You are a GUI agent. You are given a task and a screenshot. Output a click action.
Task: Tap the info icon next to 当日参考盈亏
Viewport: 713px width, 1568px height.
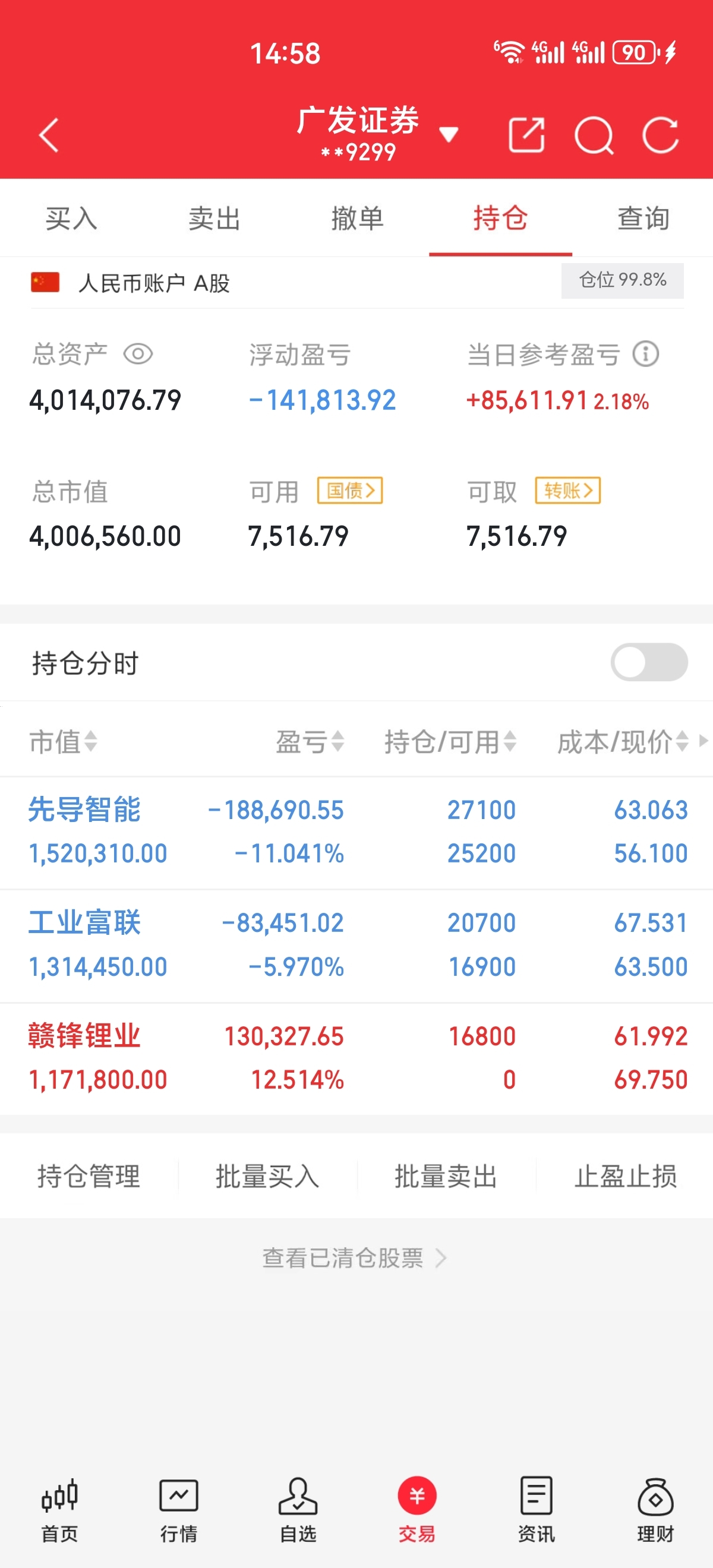click(x=646, y=353)
